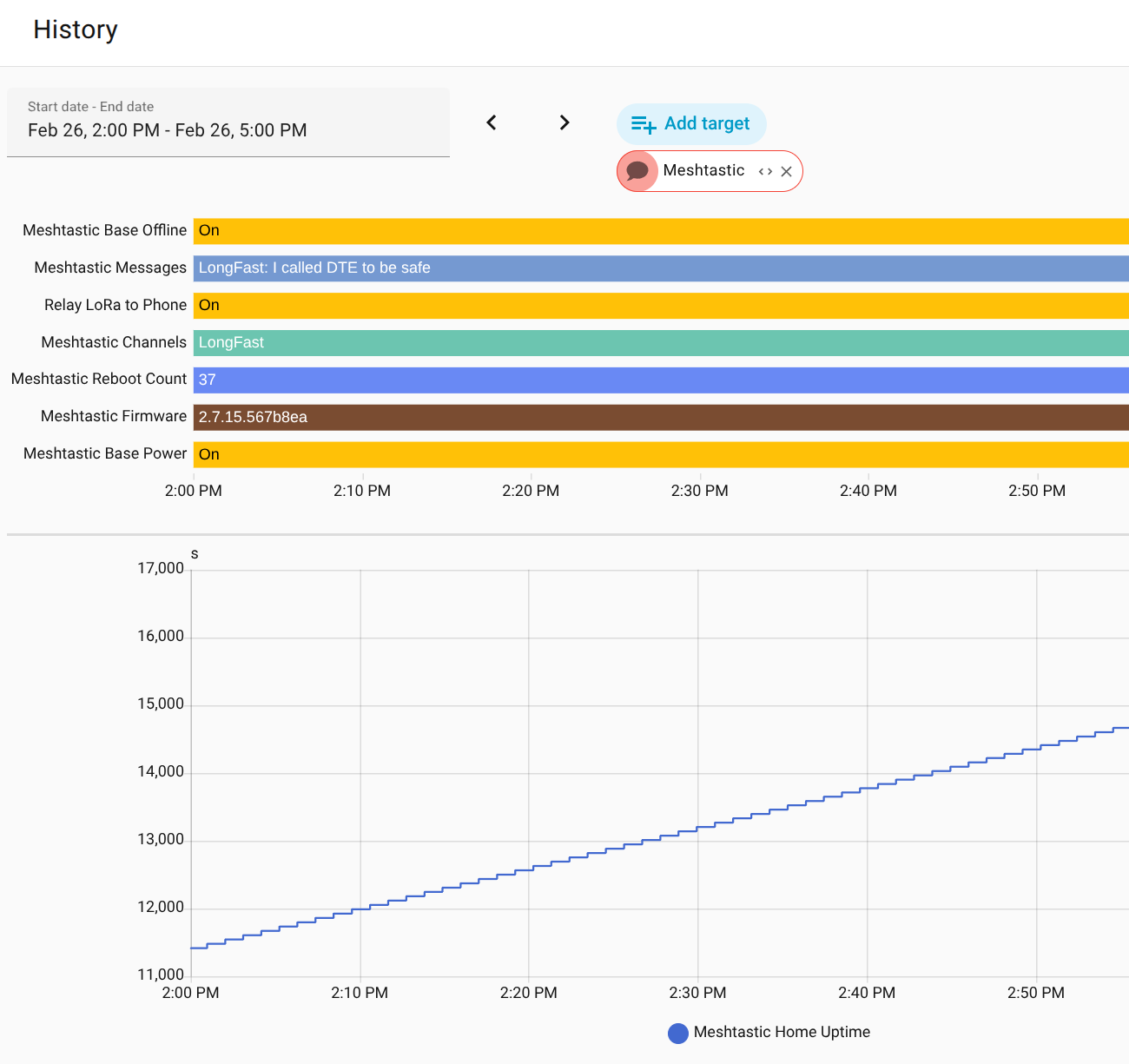Click the Add target button
This screenshot has width=1129, height=1064.
[691, 124]
